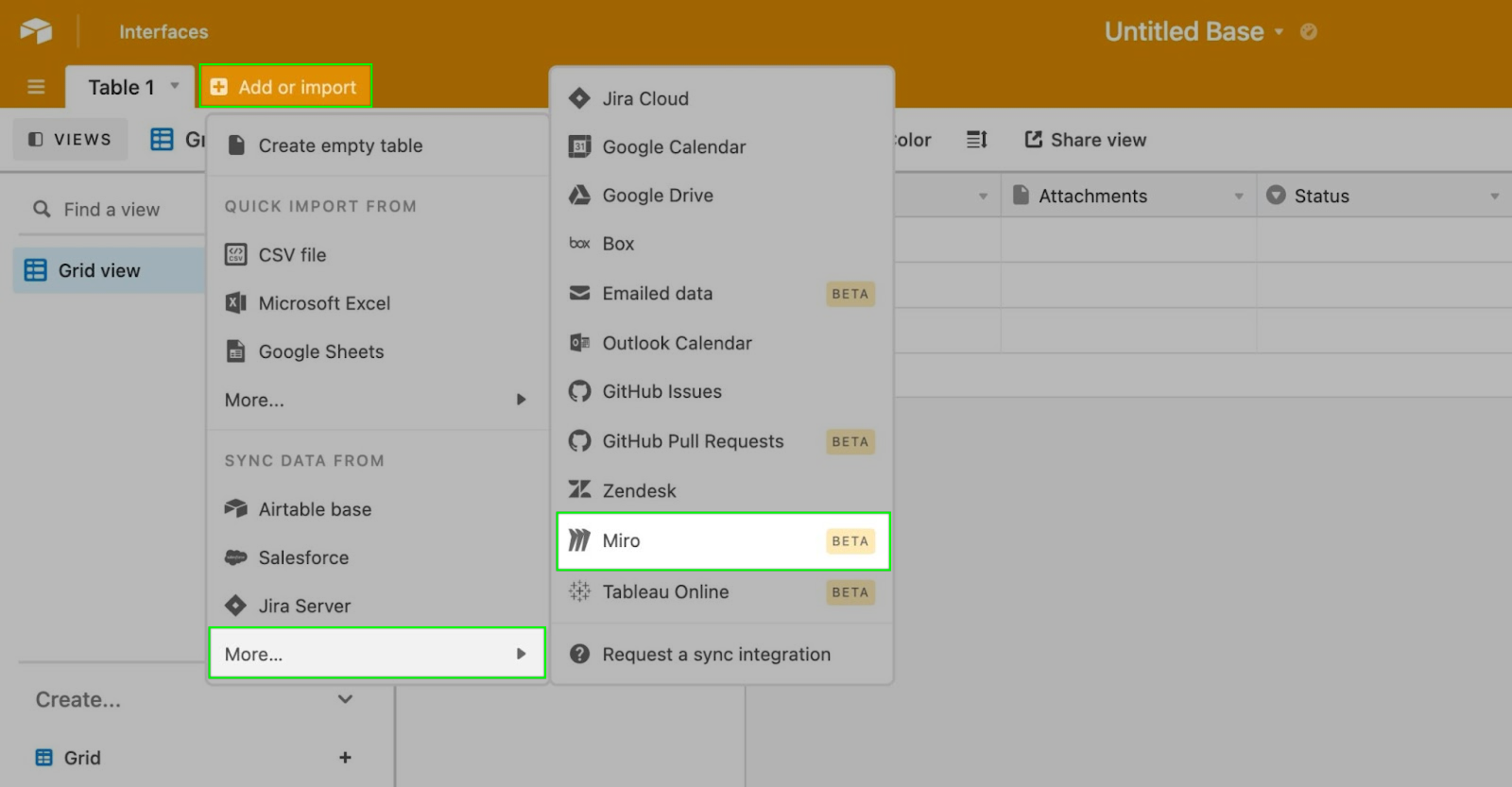Select GitHub Pull Requests option
This screenshot has width=1512, height=787.
722,441
